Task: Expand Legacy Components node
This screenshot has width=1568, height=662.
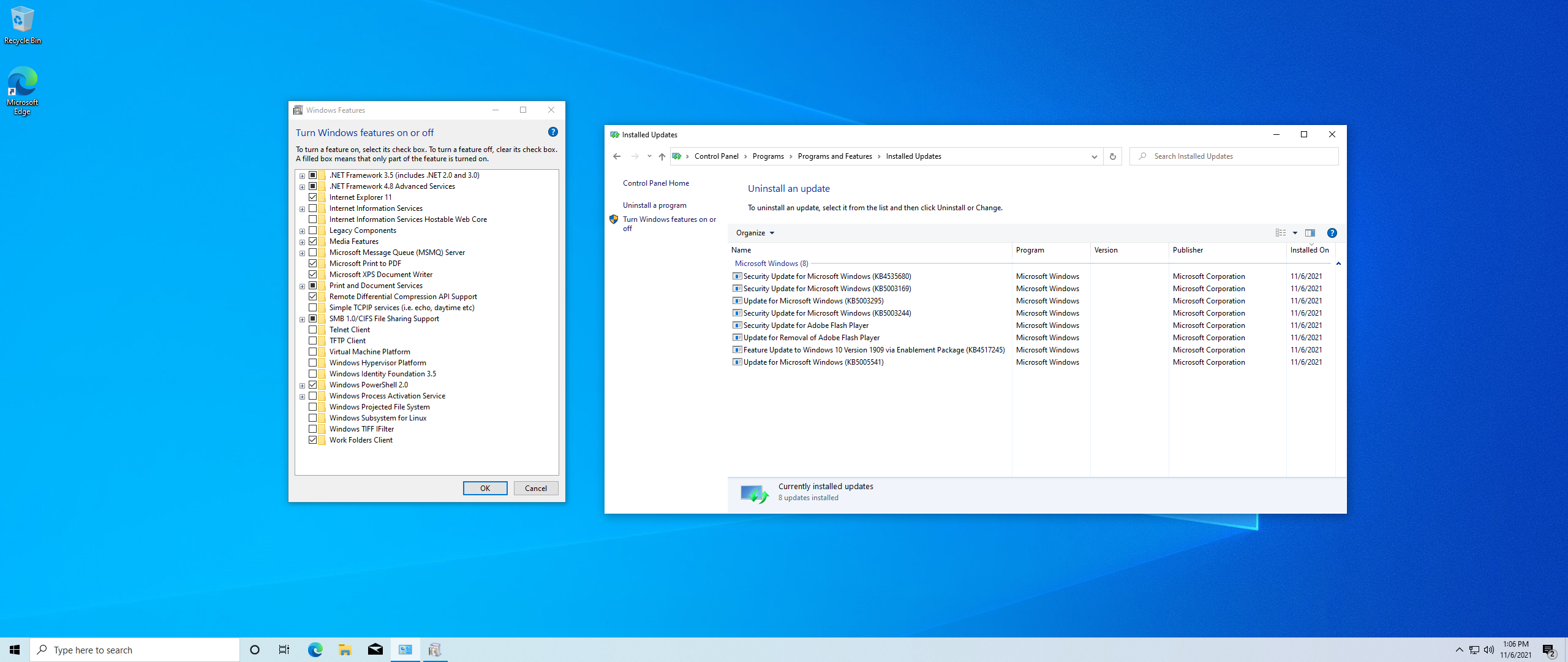Action: click(302, 231)
